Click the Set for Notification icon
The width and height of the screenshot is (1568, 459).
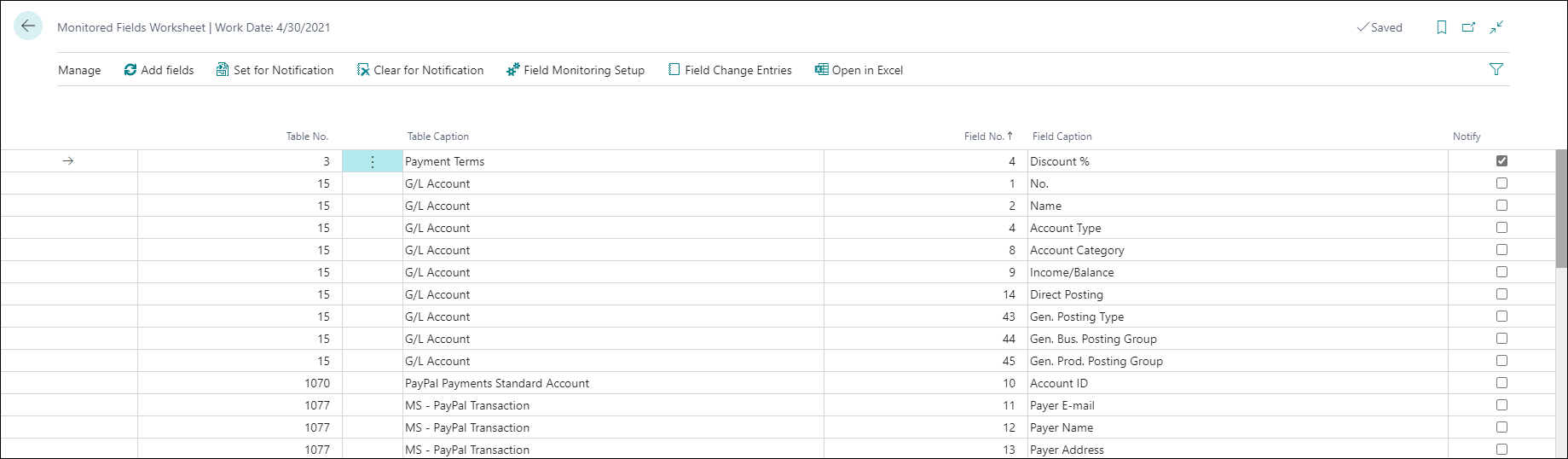(223, 70)
